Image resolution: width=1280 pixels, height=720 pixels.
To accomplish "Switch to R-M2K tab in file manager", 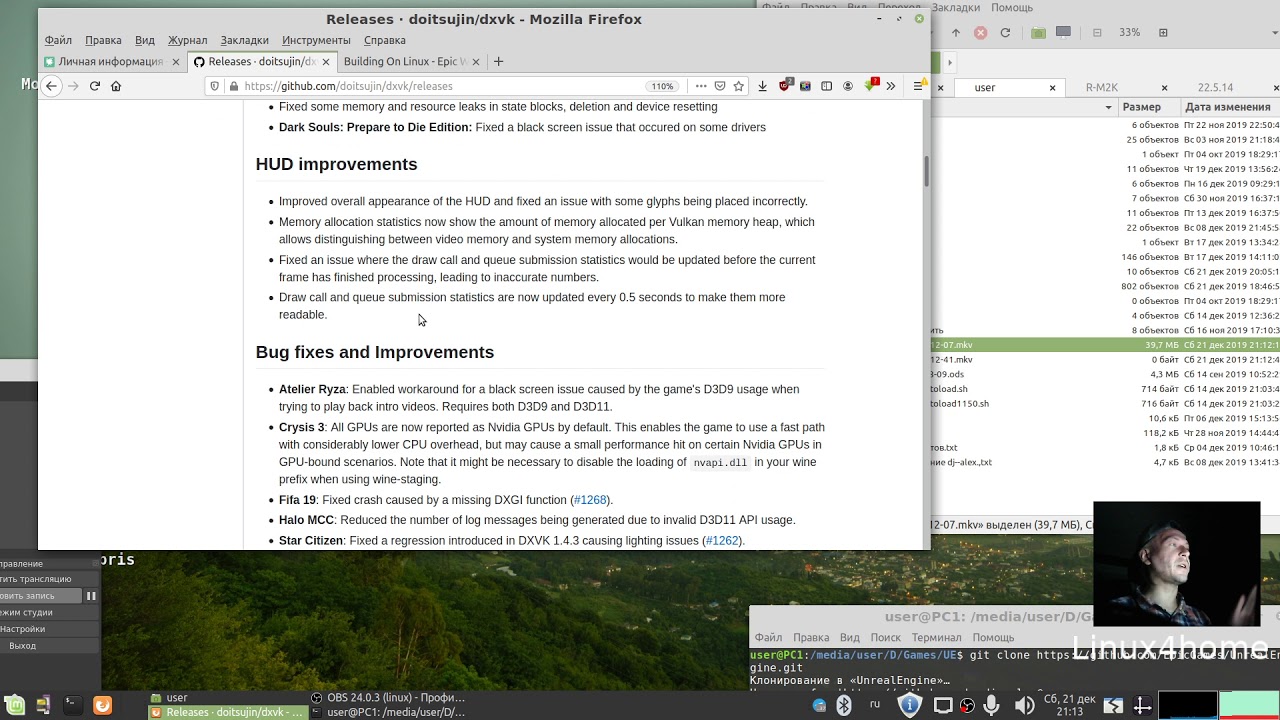I will [1102, 87].
